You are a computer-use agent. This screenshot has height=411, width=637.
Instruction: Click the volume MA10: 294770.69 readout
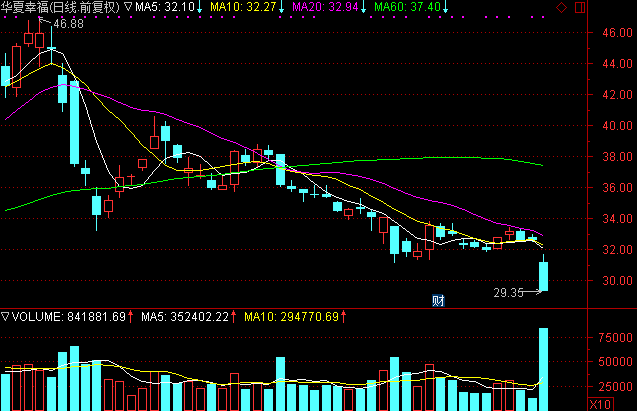(292, 317)
